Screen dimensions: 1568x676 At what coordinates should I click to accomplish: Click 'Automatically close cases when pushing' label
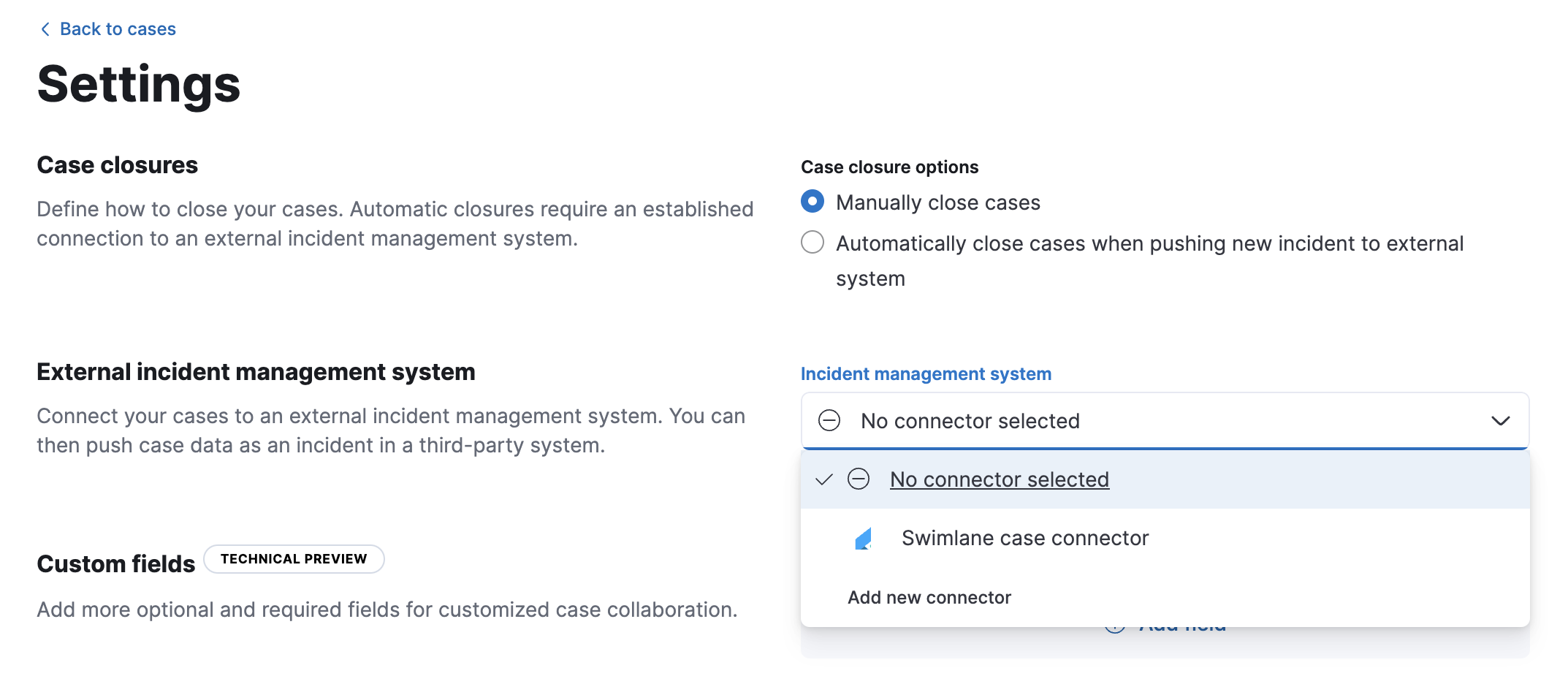point(1149,244)
